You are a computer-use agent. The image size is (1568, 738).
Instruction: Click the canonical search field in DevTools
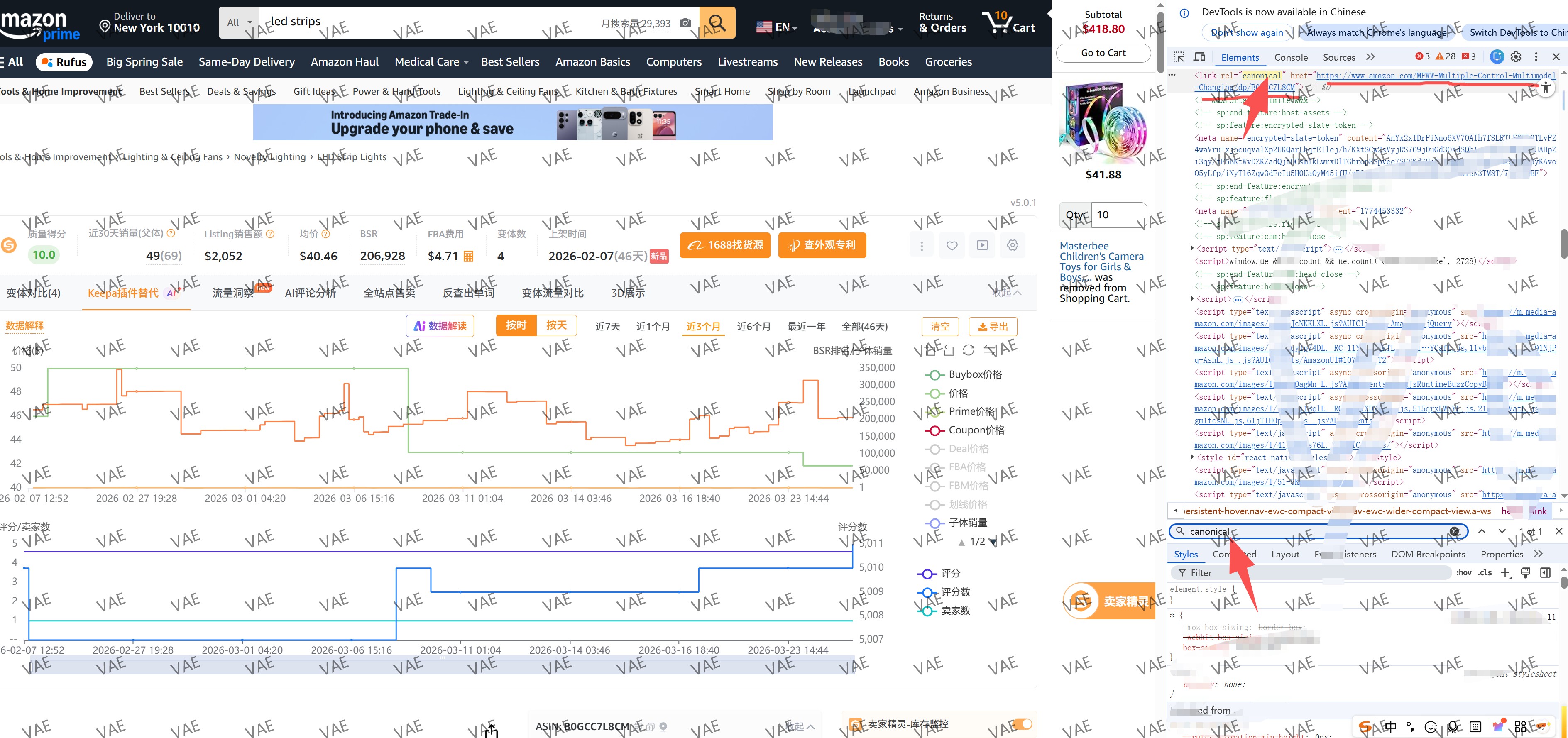(1315, 531)
